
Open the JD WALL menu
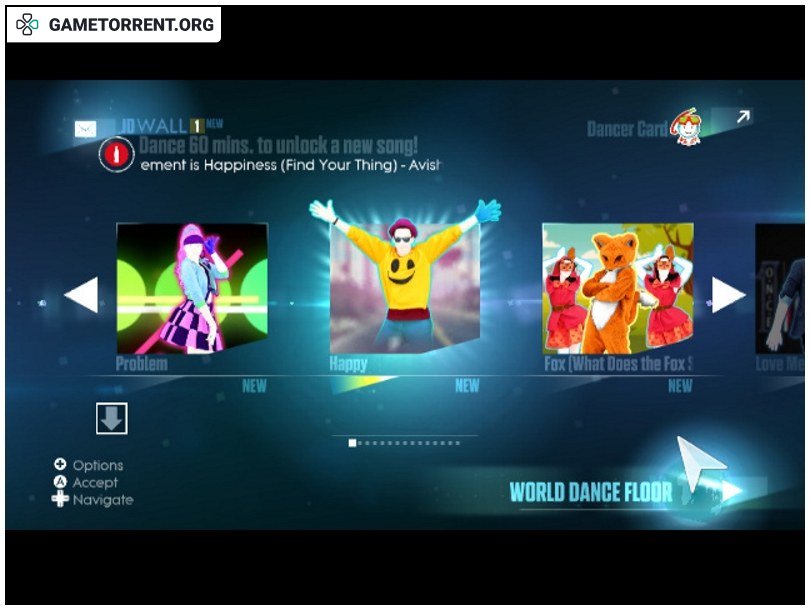coord(153,126)
